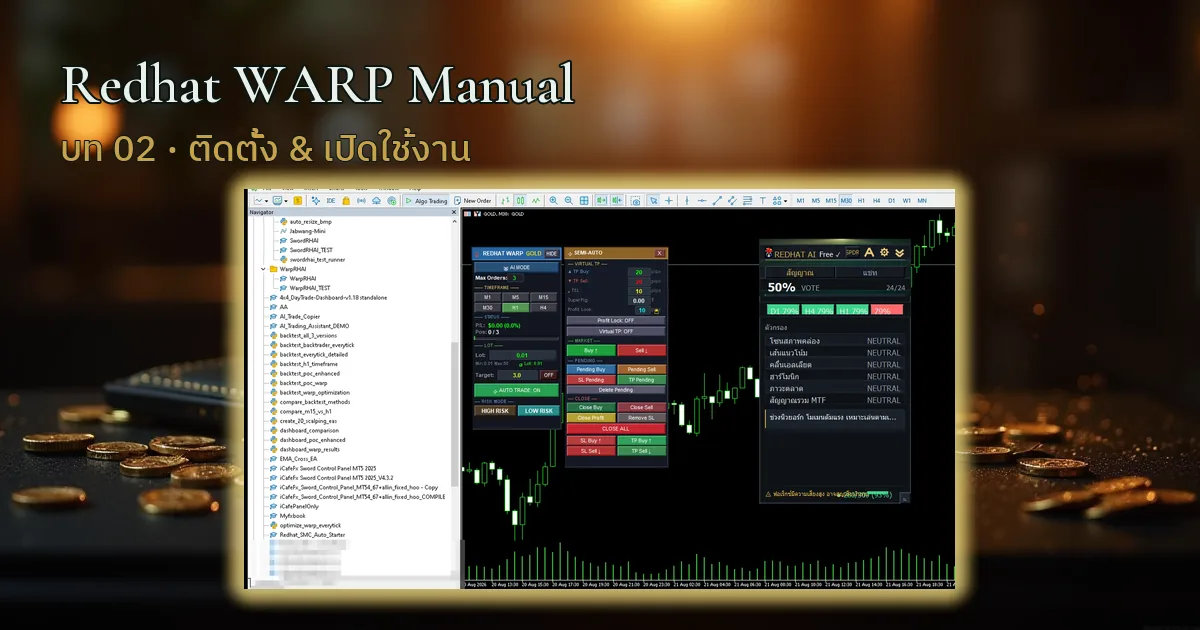The image size is (1200, 630).
Task: Toggle Profit Lock: OFF
Action: tap(616, 320)
